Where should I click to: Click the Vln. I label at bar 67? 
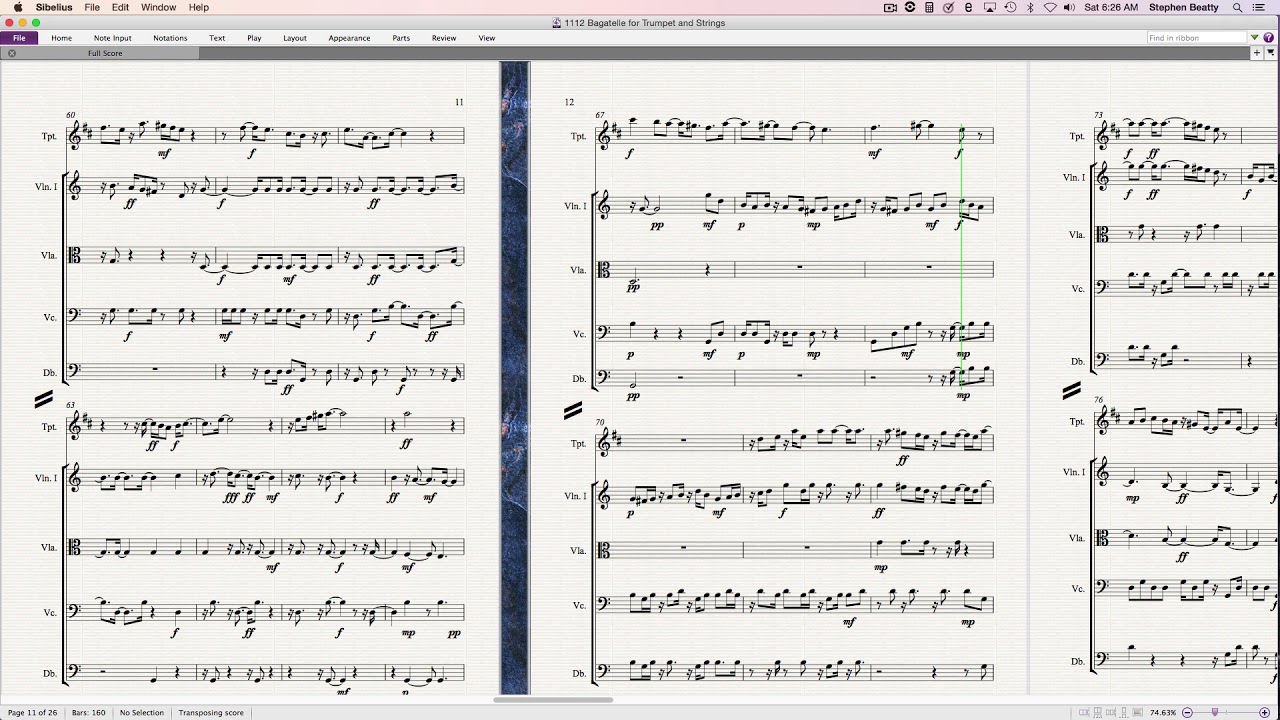pyautogui.click(x=575, y=206)
